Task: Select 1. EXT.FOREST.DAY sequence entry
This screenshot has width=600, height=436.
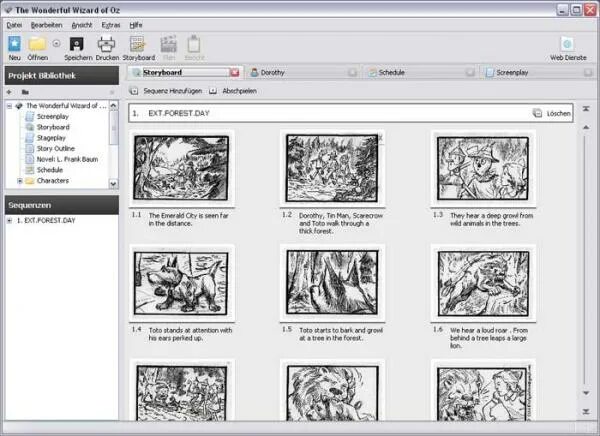Action: (46, 220)
